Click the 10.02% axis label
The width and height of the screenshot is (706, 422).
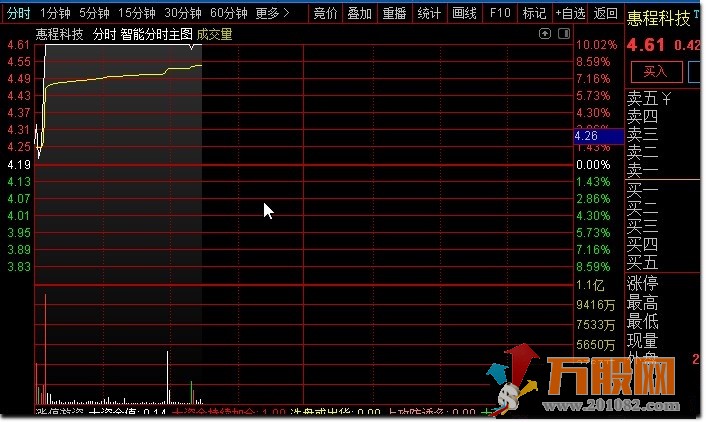[x=596, y=45]
